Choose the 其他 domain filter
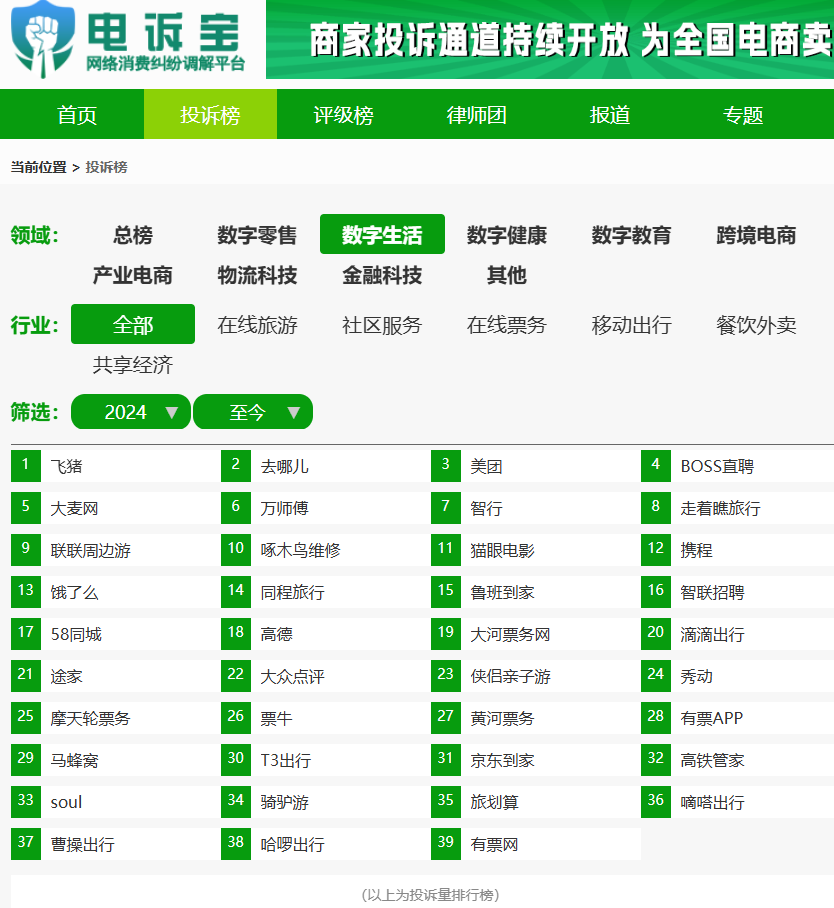This screenshot has width=834, height=908. click(x=507, y=275)
